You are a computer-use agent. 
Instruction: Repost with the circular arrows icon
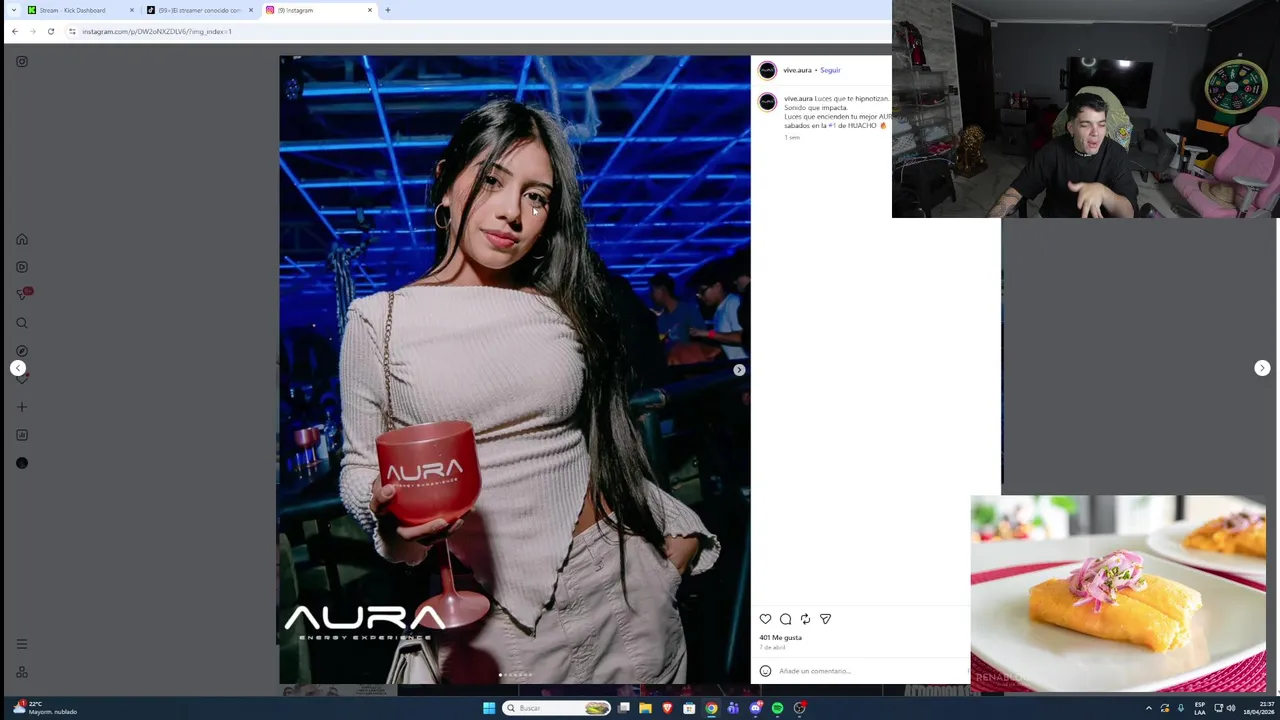pos(805,619)
